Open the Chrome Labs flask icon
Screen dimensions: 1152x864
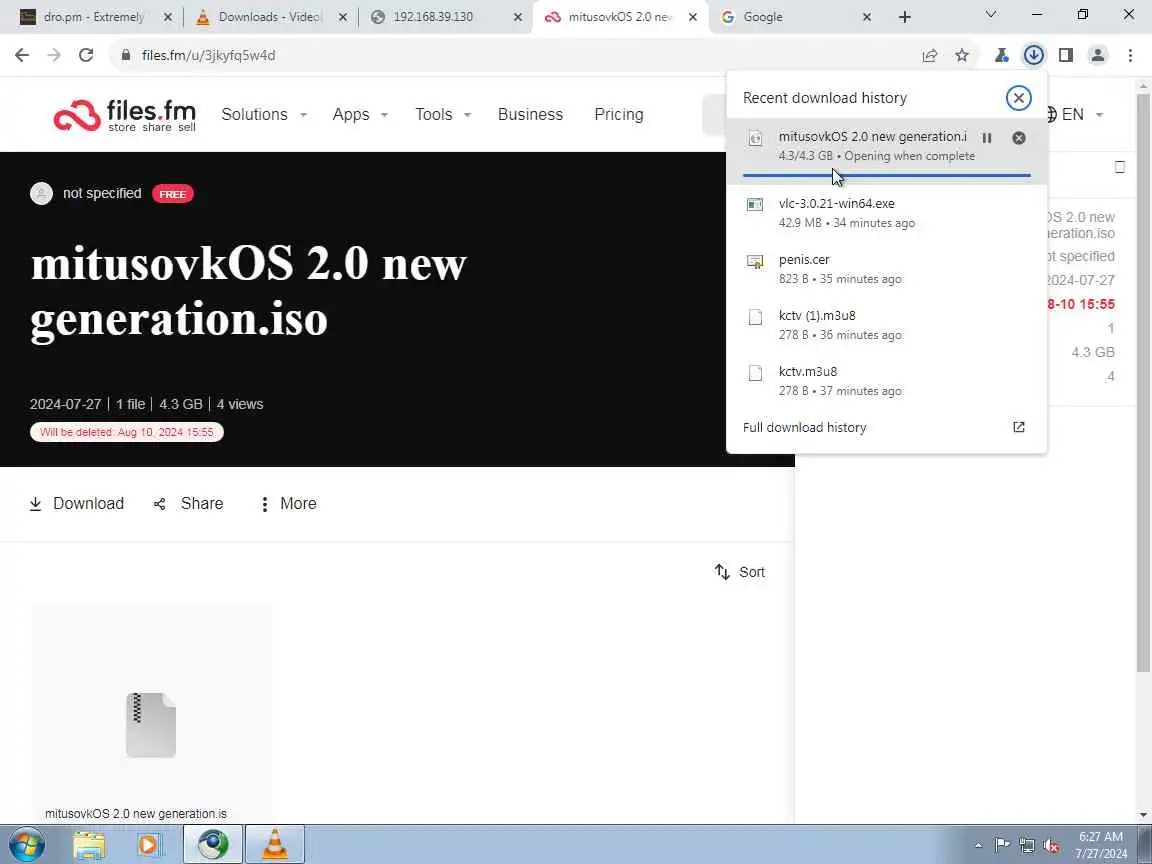point(1001,55)
